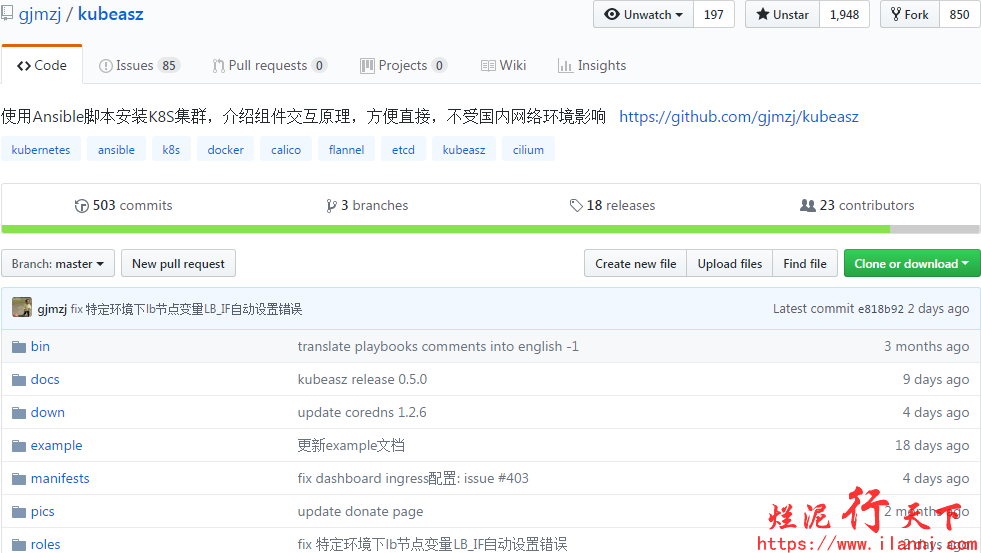Select the kubernetes topic tag
The height and width of the screenshot is (553, 981).
click(41, 150)
